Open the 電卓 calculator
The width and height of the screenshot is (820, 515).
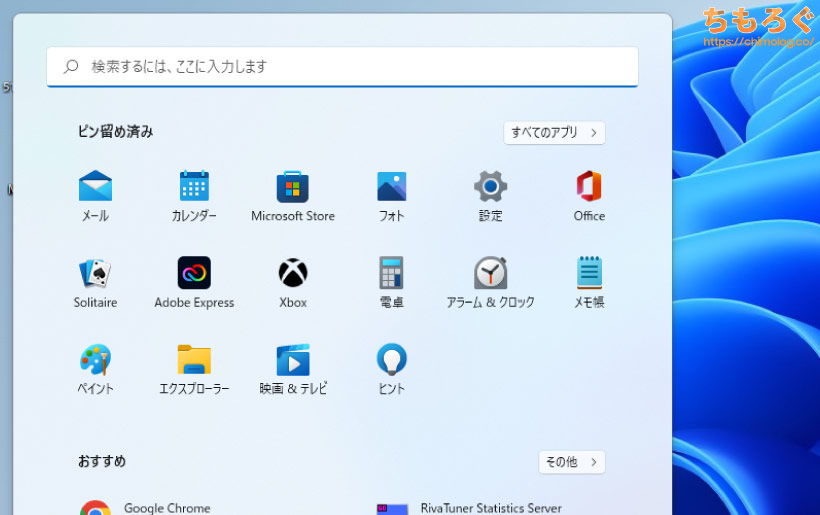(x=392, y=282)
